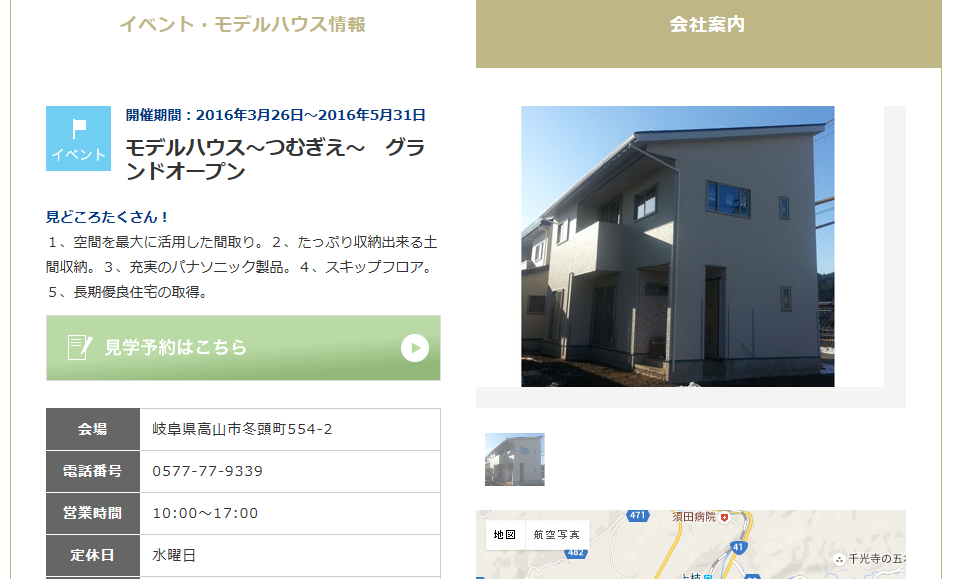Click the venue address 岐阜県高山市冬頭町554-2
Image resolution: width=957 pixels, height=579 pixels.
pyautogui.click(x=242, y=429)
